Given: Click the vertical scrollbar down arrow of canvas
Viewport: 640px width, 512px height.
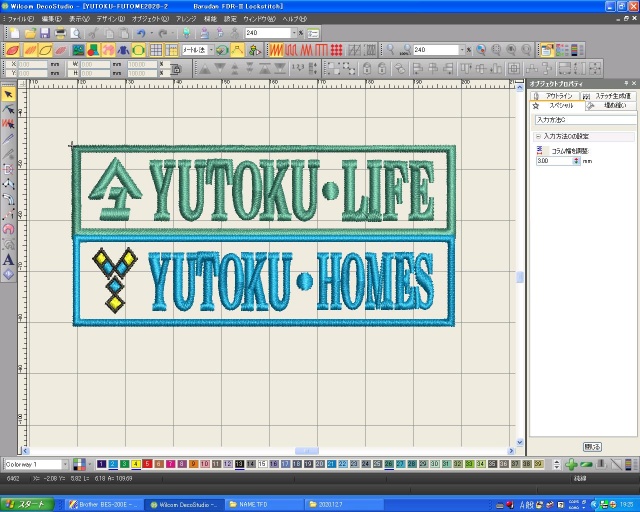Looking at the screenshot, I should pos(520,442).
